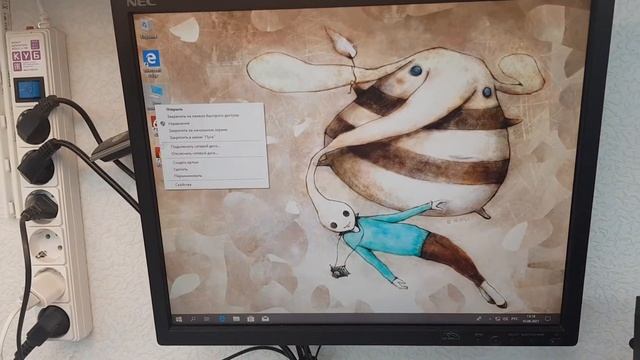Open File Explorer from the taskbar
640x360 pixels.
pyautogui.click(x=236, y=319)
